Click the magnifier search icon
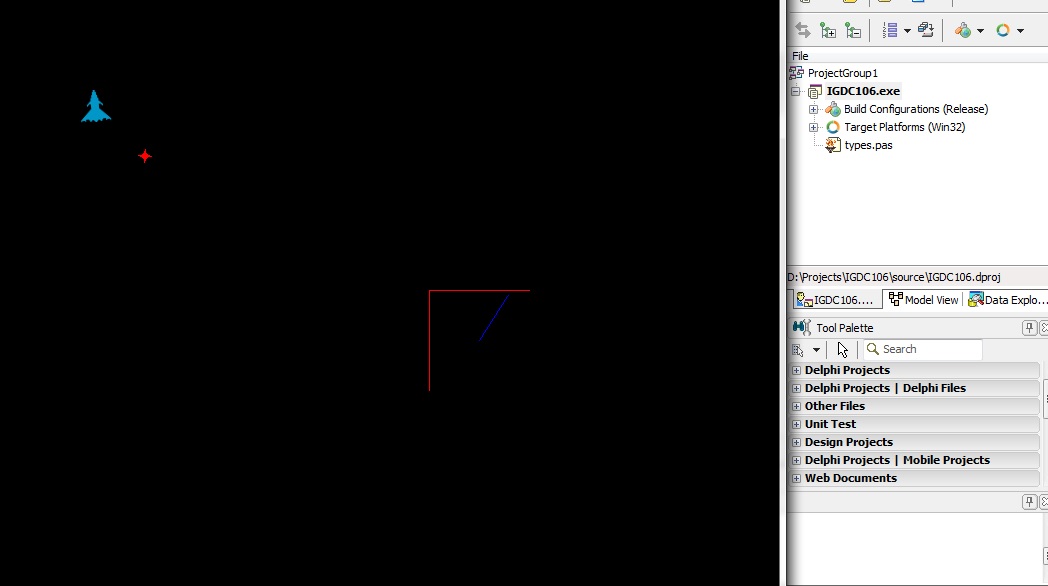The width and height of the screenshot is (1048, 586). 872,349
